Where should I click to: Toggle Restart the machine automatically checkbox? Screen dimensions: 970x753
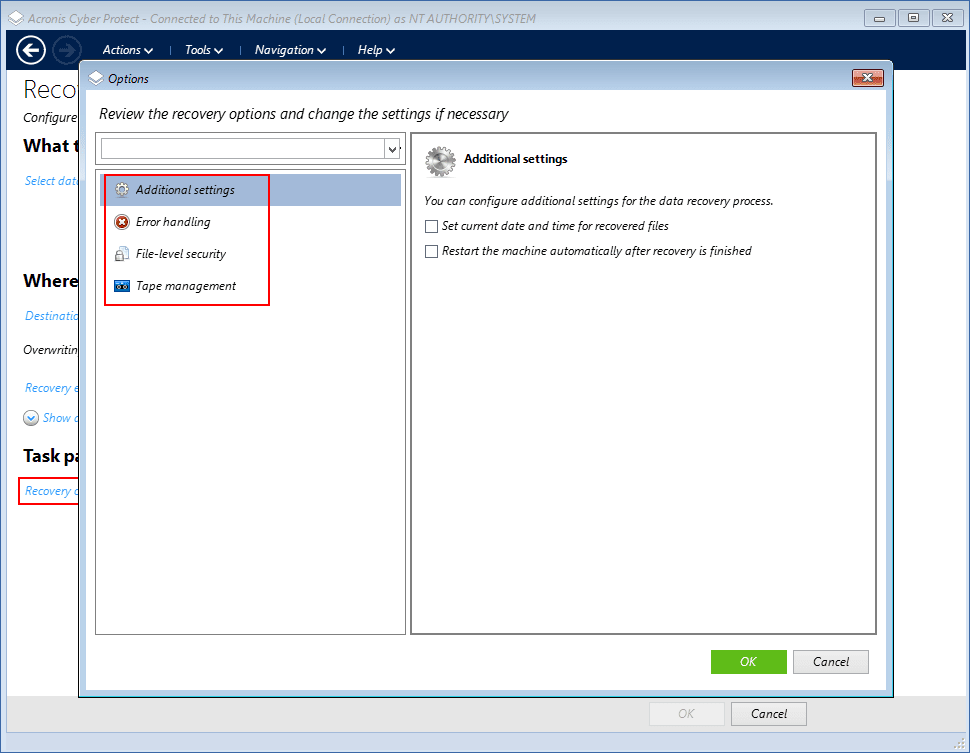[432, 251]
